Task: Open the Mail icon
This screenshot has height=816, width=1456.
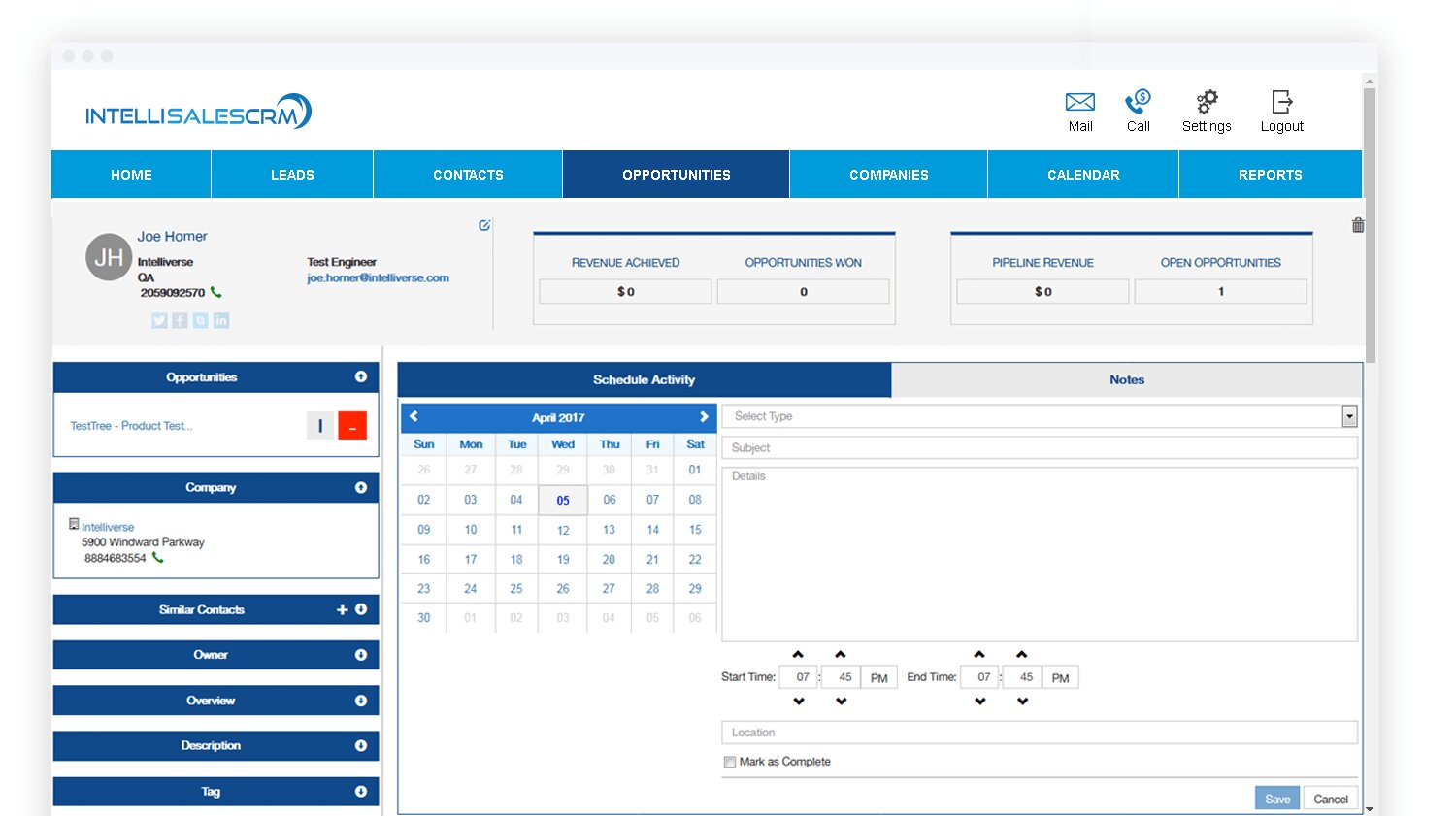Action: coord(1079,103)
